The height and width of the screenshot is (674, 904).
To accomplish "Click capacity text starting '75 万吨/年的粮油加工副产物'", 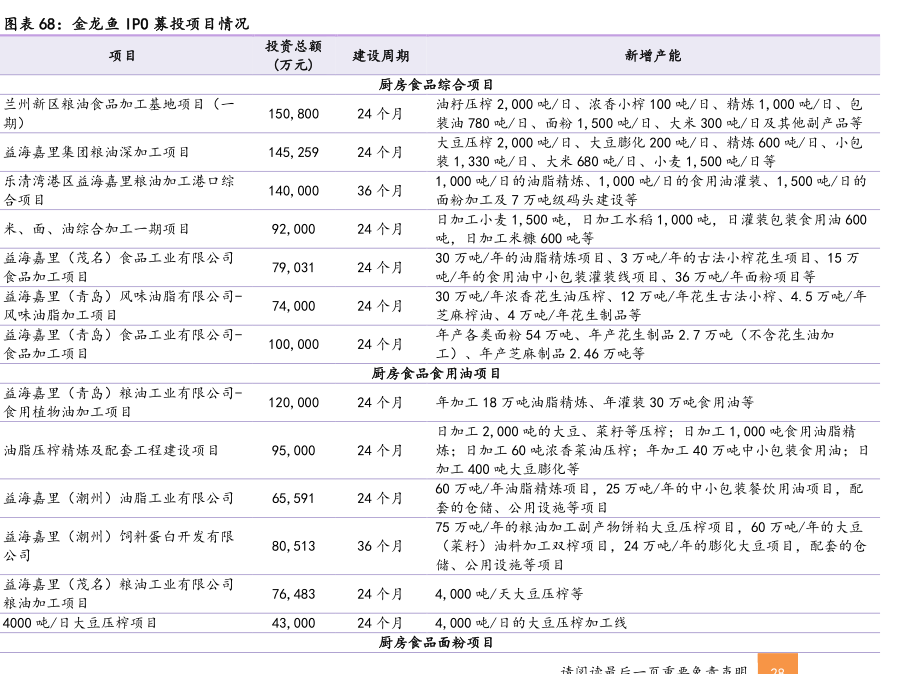I will [x=651, y=546].
